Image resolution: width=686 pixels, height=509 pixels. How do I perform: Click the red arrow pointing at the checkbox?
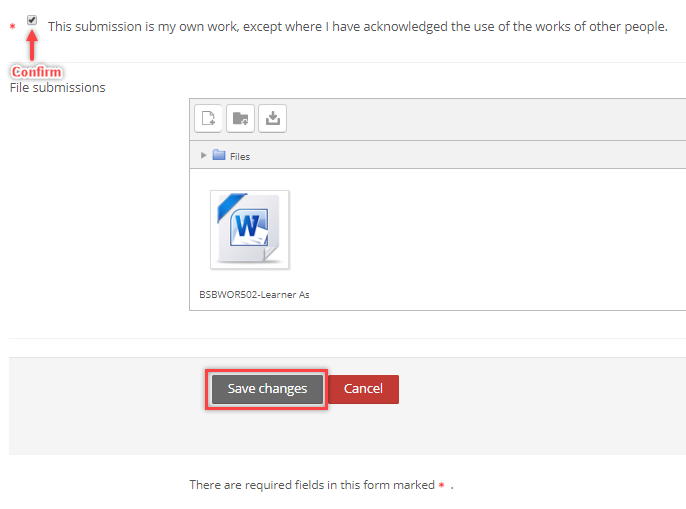33,45
